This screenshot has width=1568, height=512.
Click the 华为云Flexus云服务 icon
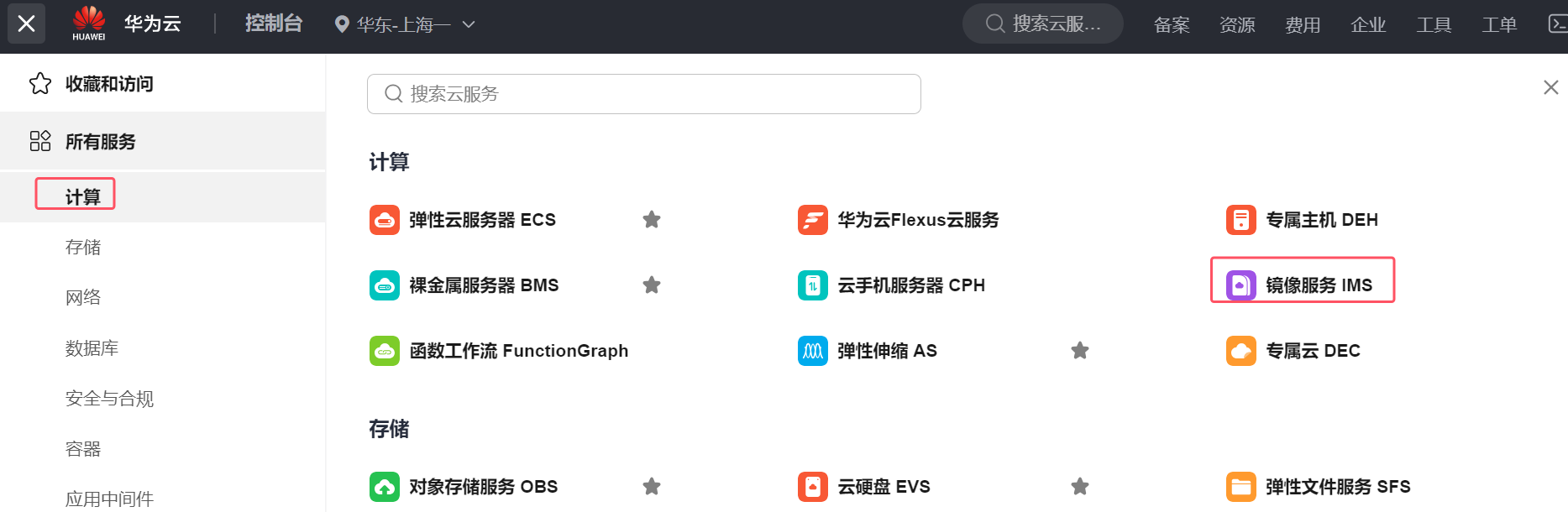point(813,220)
